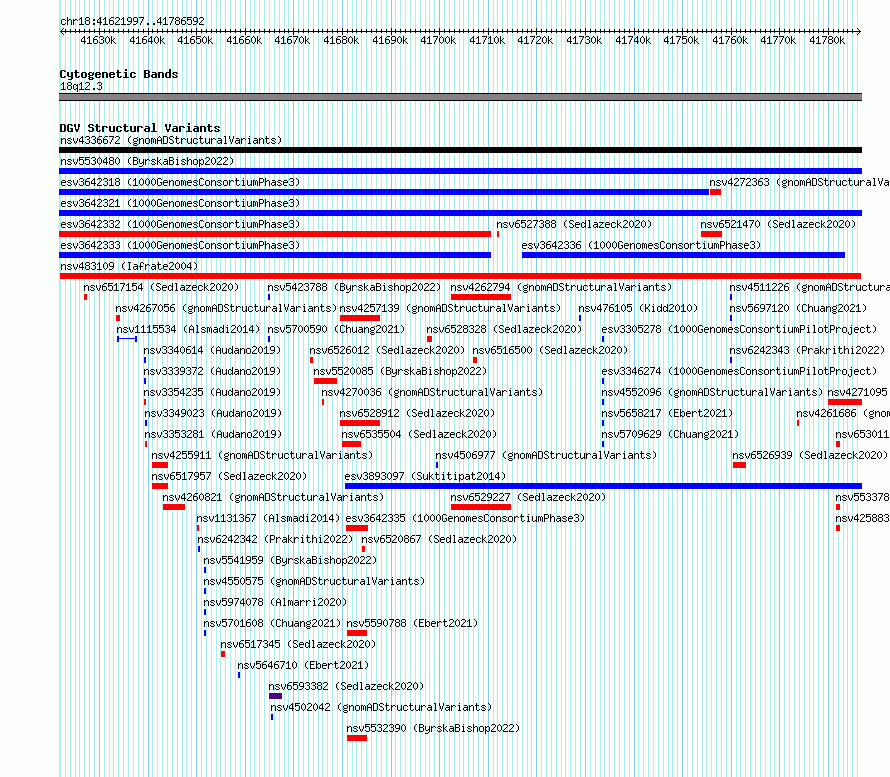Click the purple nsv6593382 variant bar
The height and width of the screenshot is (777, 890).
coord(275,696)
